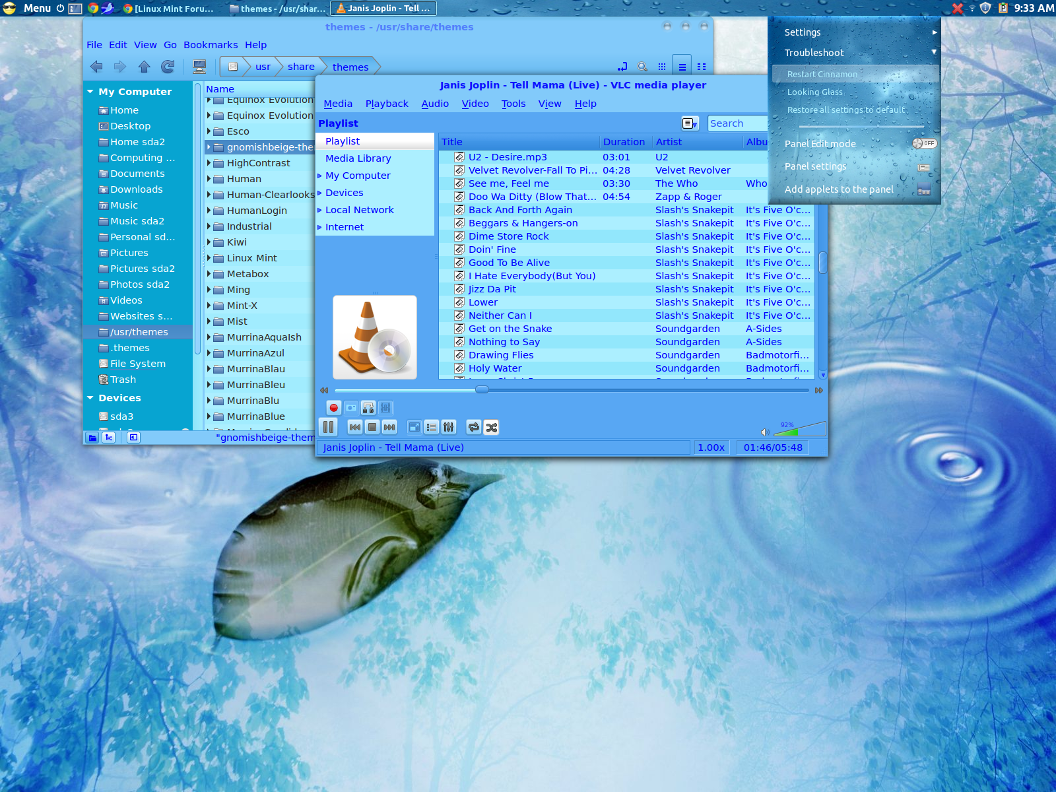Click the VLC faster/forward arrows
The height and width of the screenshot is (792, 1056).
[x=819, y=390]
